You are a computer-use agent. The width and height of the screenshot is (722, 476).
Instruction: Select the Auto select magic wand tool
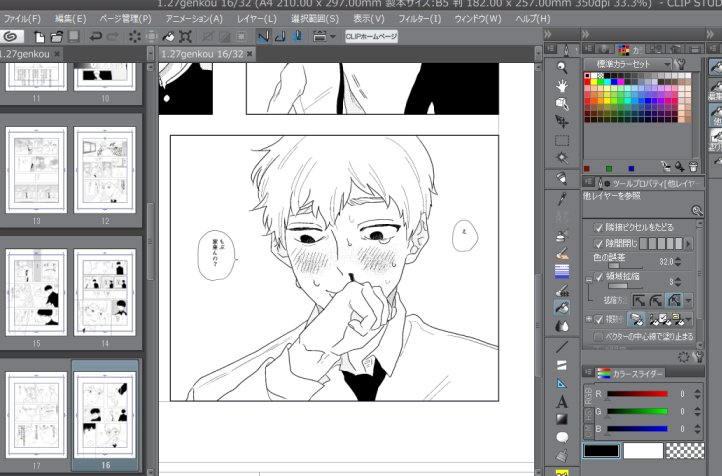point(562,157)
